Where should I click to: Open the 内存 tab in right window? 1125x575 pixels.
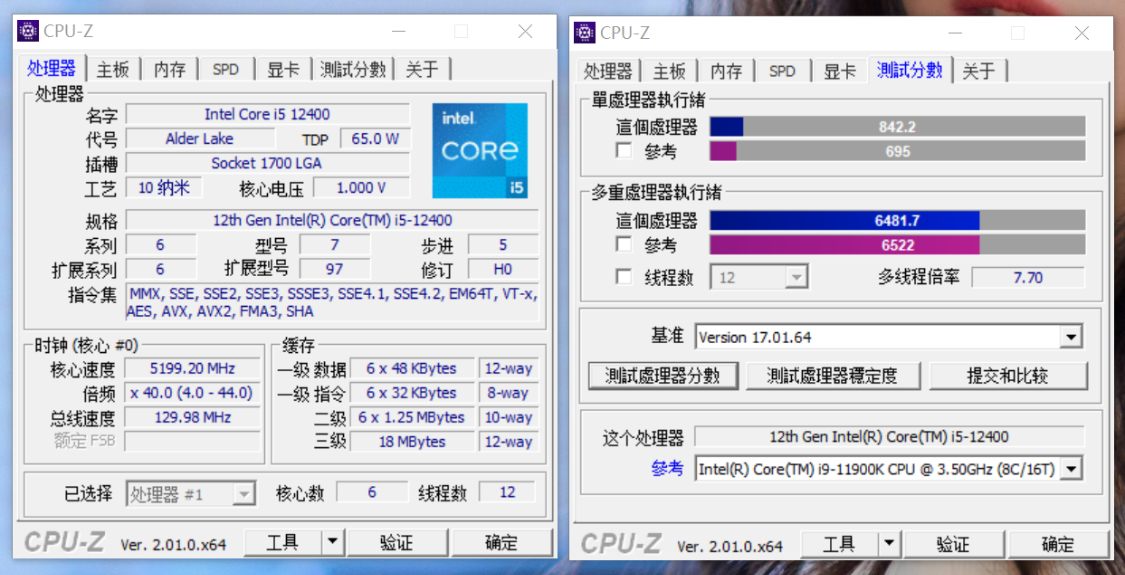[726, 71]
